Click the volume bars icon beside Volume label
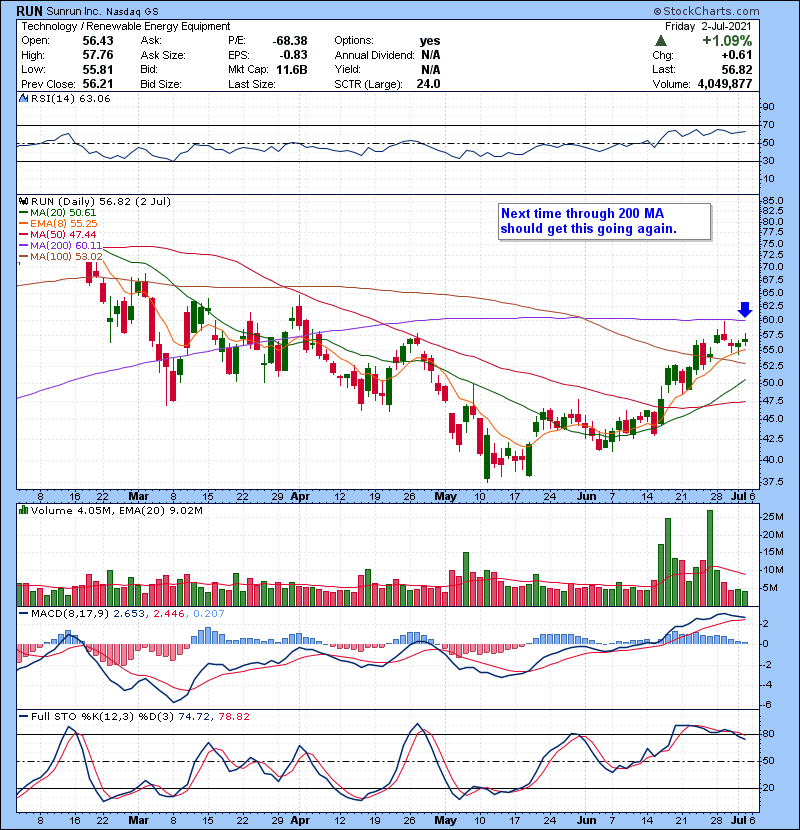 pos(23,510)
